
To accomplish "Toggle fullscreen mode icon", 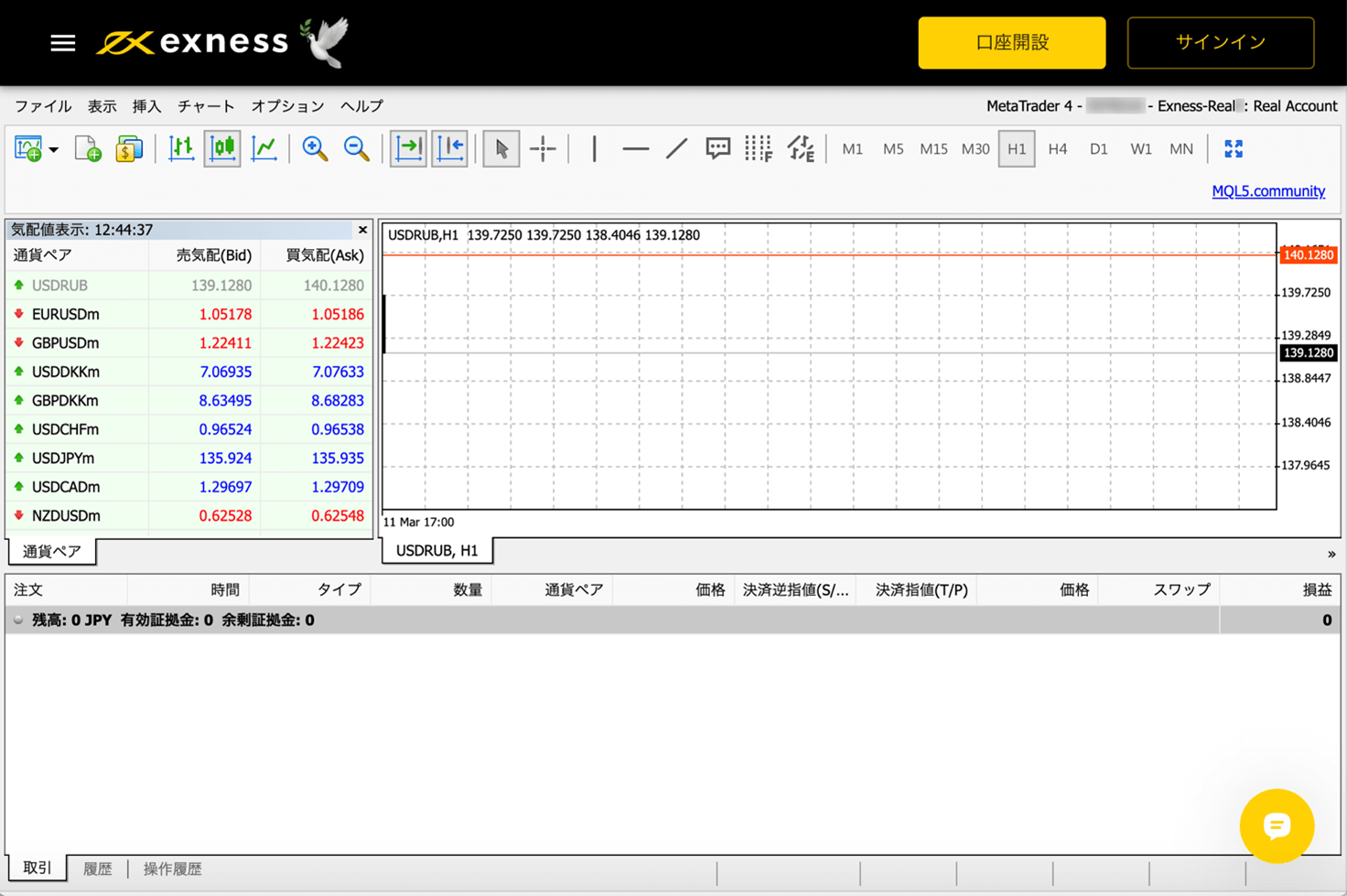I will (1234, 148).
